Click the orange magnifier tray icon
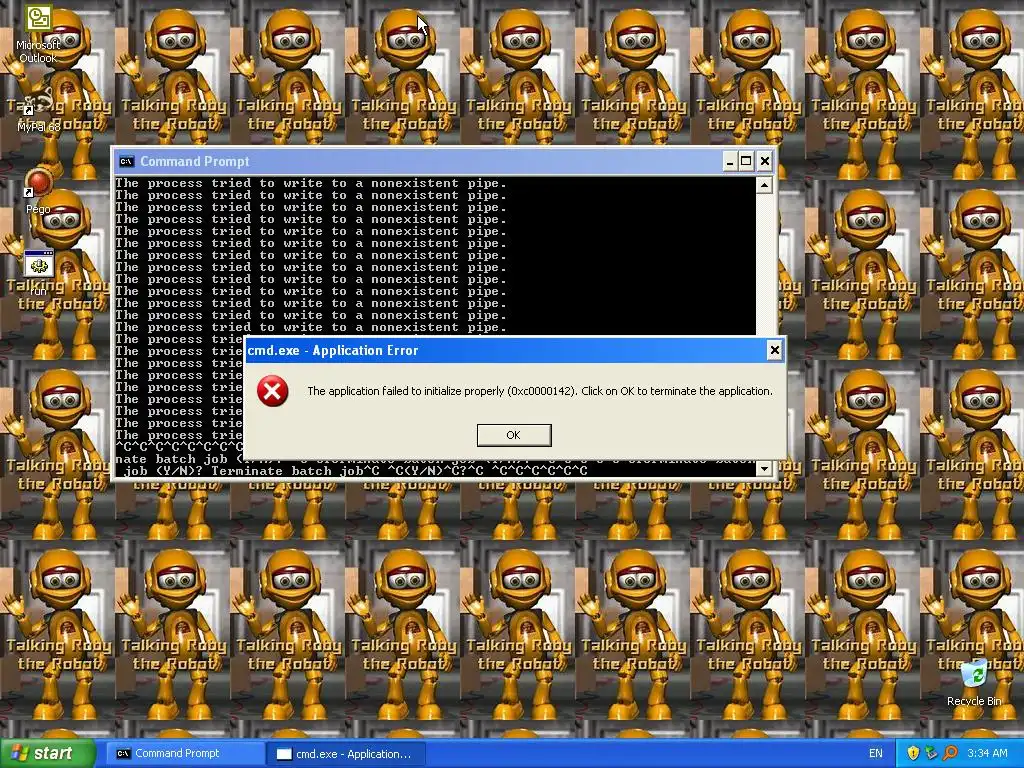The image size is (1024, 768). coord(950,753)
